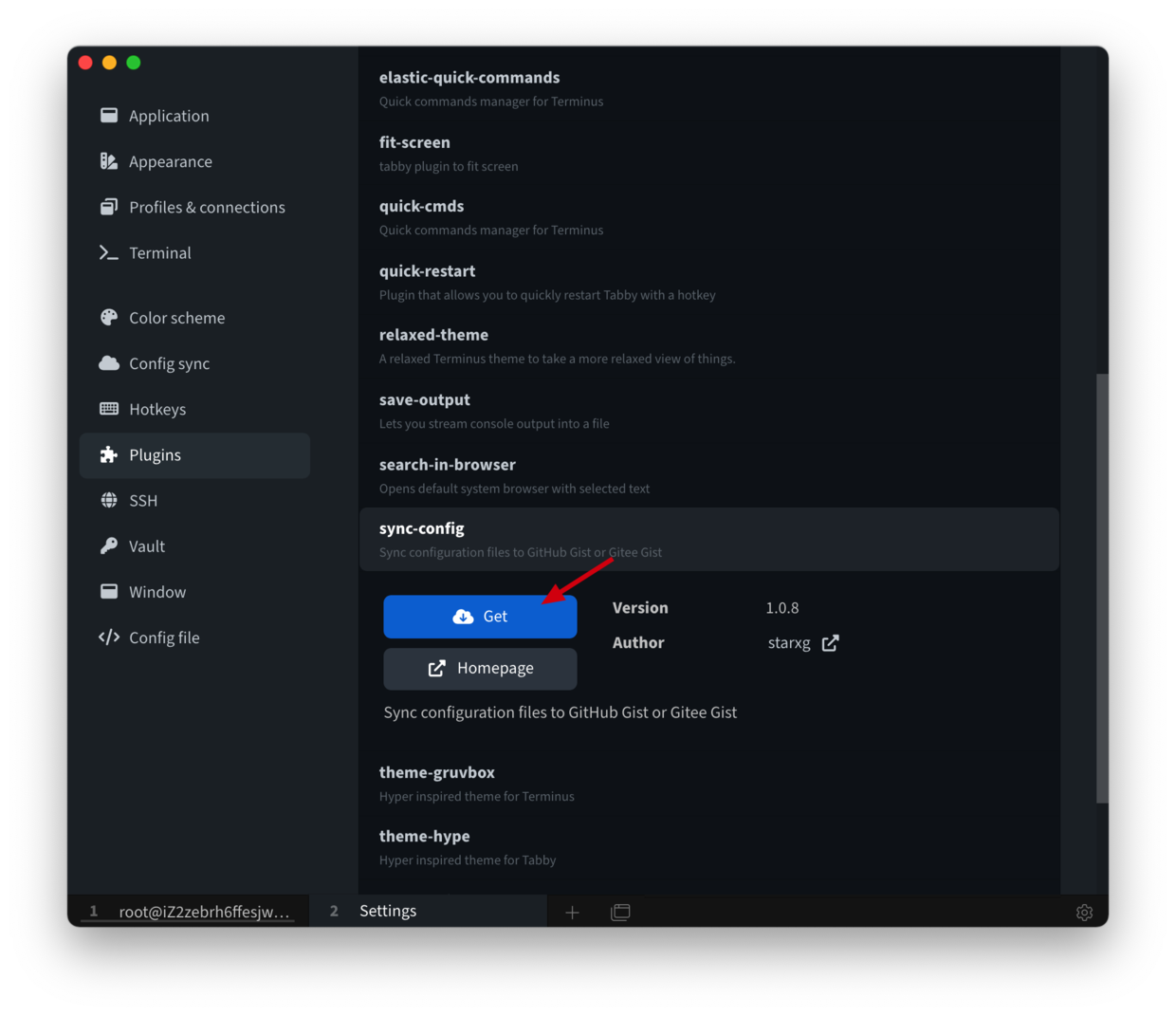Click the tab layout icon beside plus
The width and height of the screenshot is (1176, 1016).
[x=620, y=913]
